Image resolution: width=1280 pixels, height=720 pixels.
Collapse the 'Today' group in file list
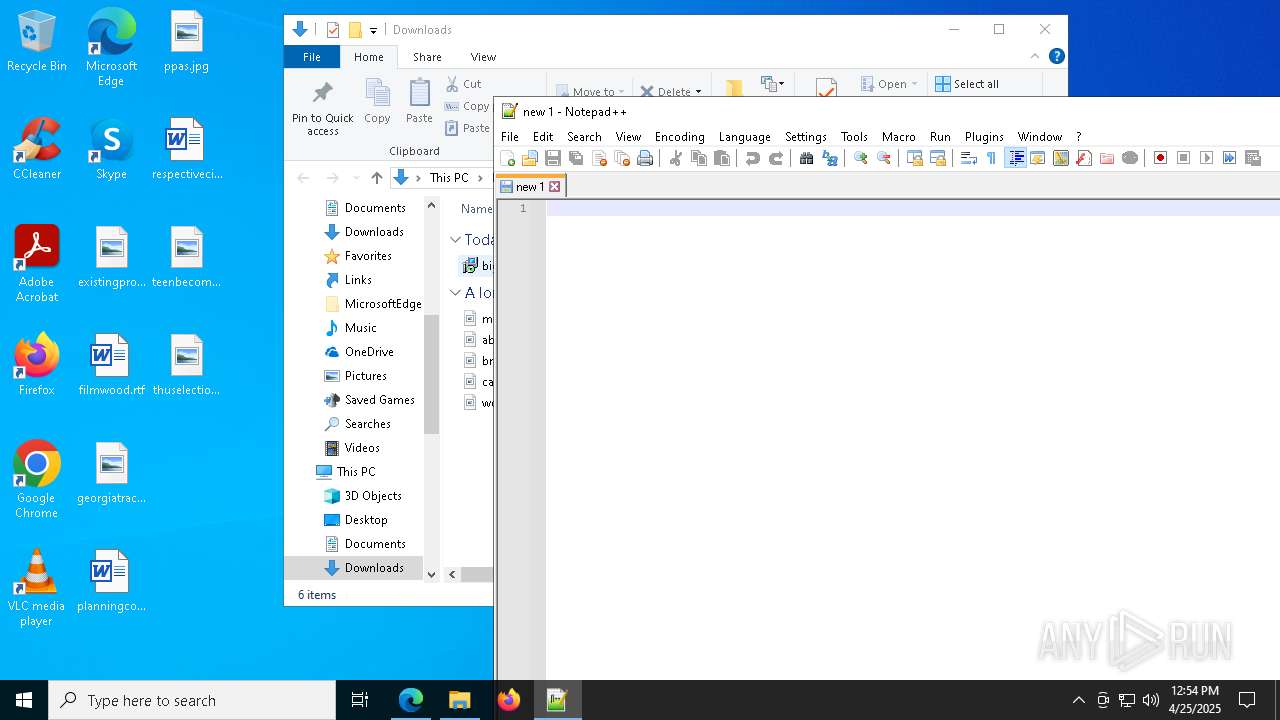455,240
